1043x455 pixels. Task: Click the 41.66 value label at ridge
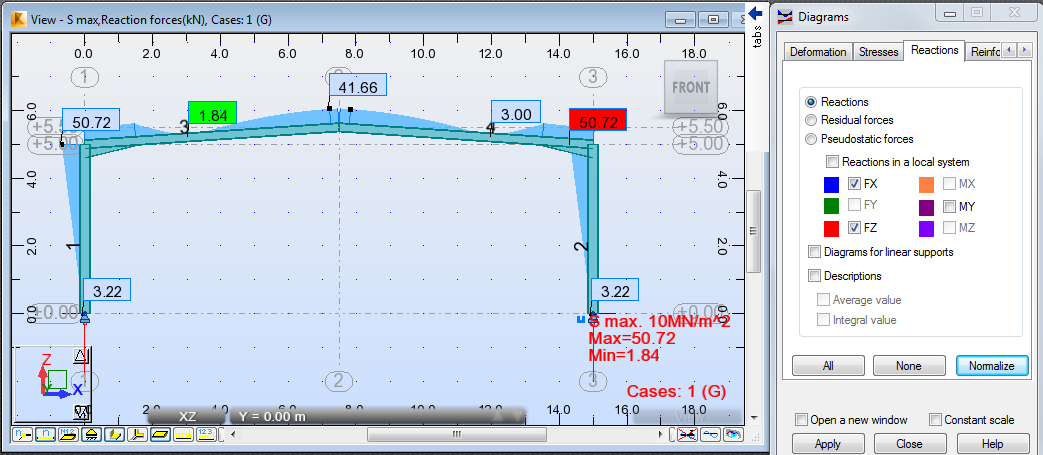pos(357,87)
